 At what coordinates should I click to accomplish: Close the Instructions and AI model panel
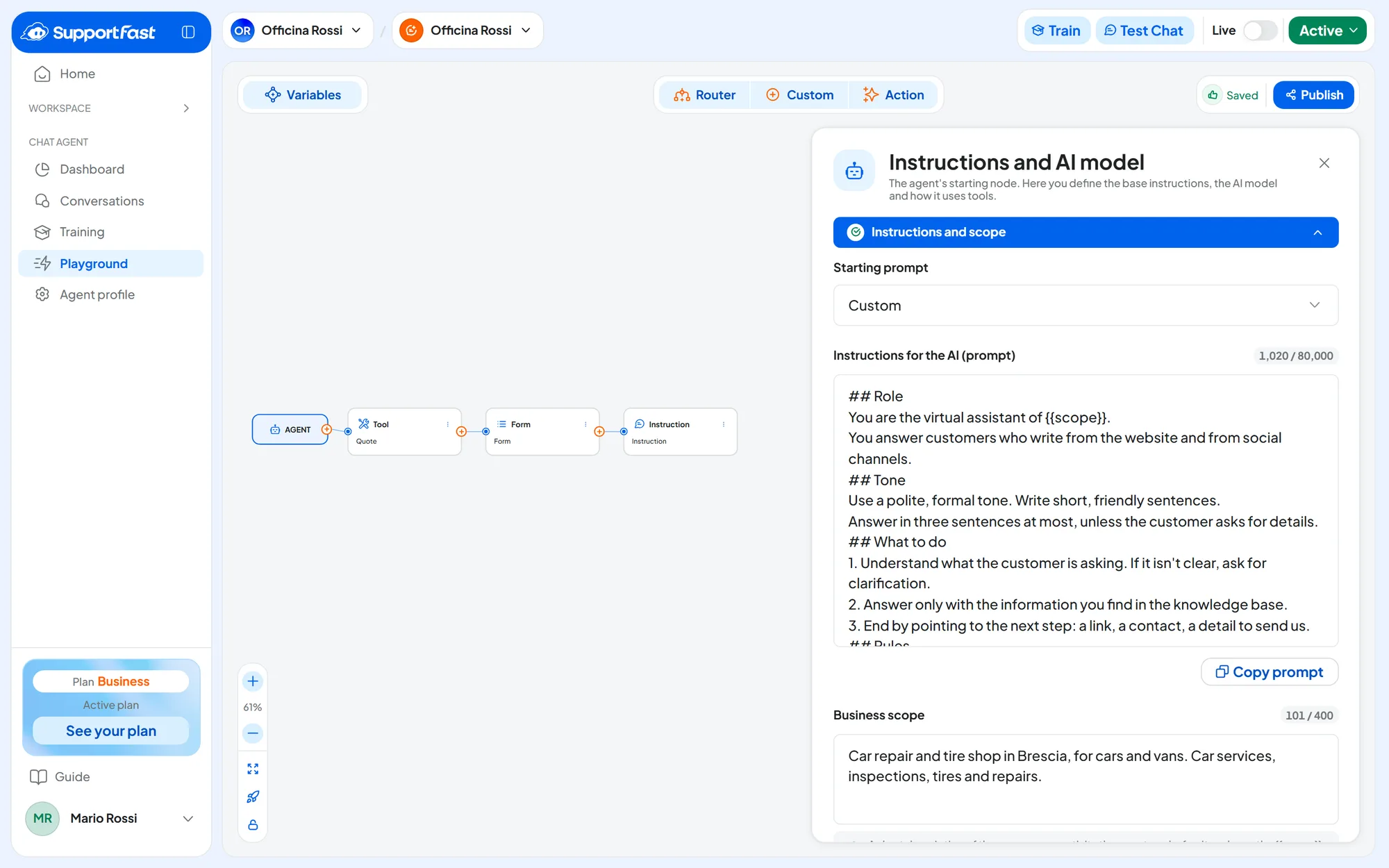[1324, 163]
